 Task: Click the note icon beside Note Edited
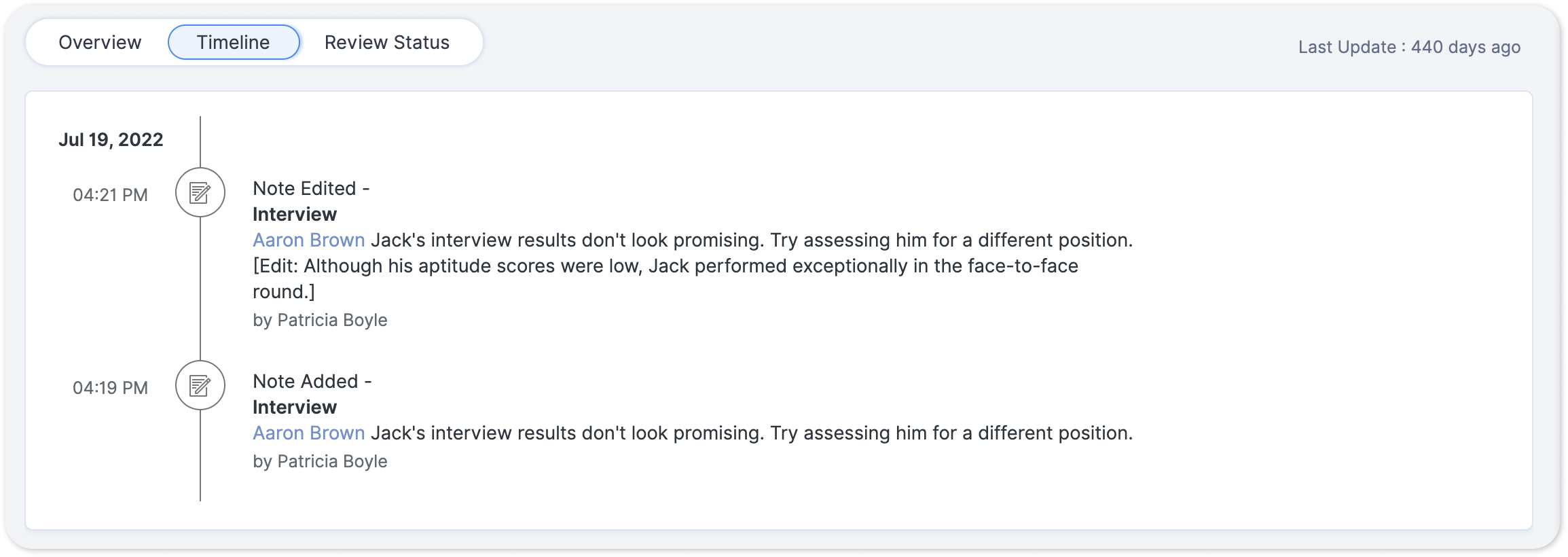[200, 192]
